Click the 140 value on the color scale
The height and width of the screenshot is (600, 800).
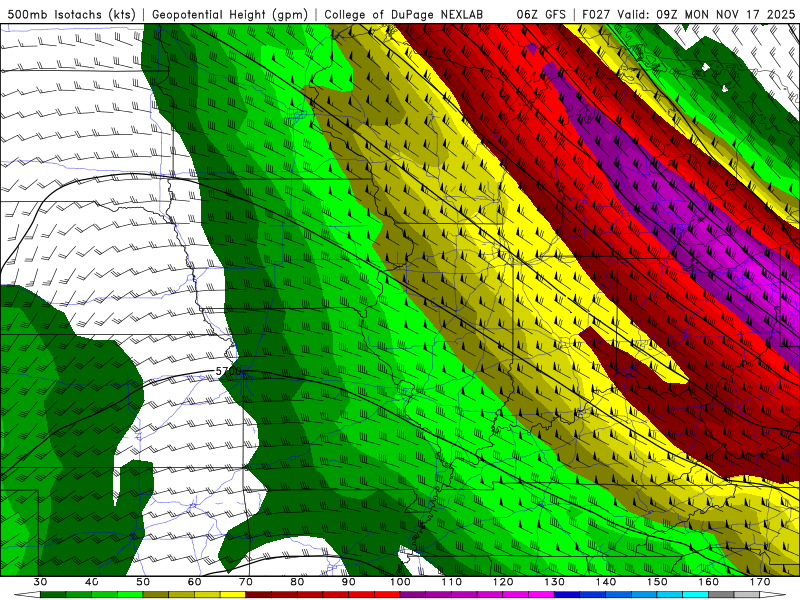pyautogui.click(x=606, y=582)
